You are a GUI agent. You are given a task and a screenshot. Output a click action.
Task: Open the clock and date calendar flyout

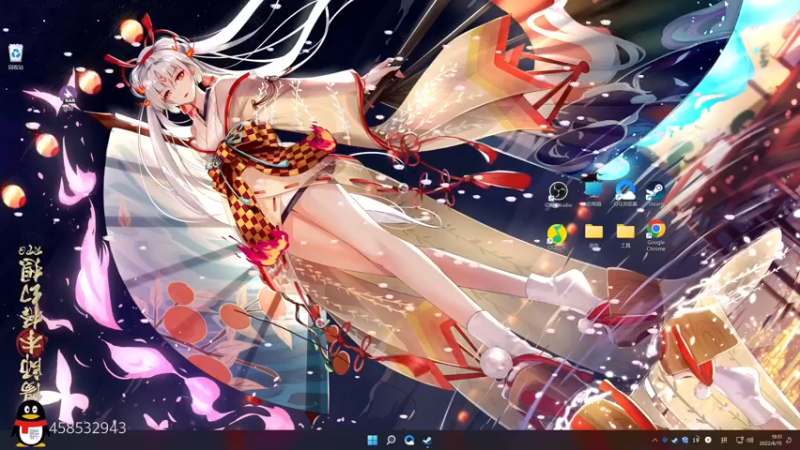770,440
